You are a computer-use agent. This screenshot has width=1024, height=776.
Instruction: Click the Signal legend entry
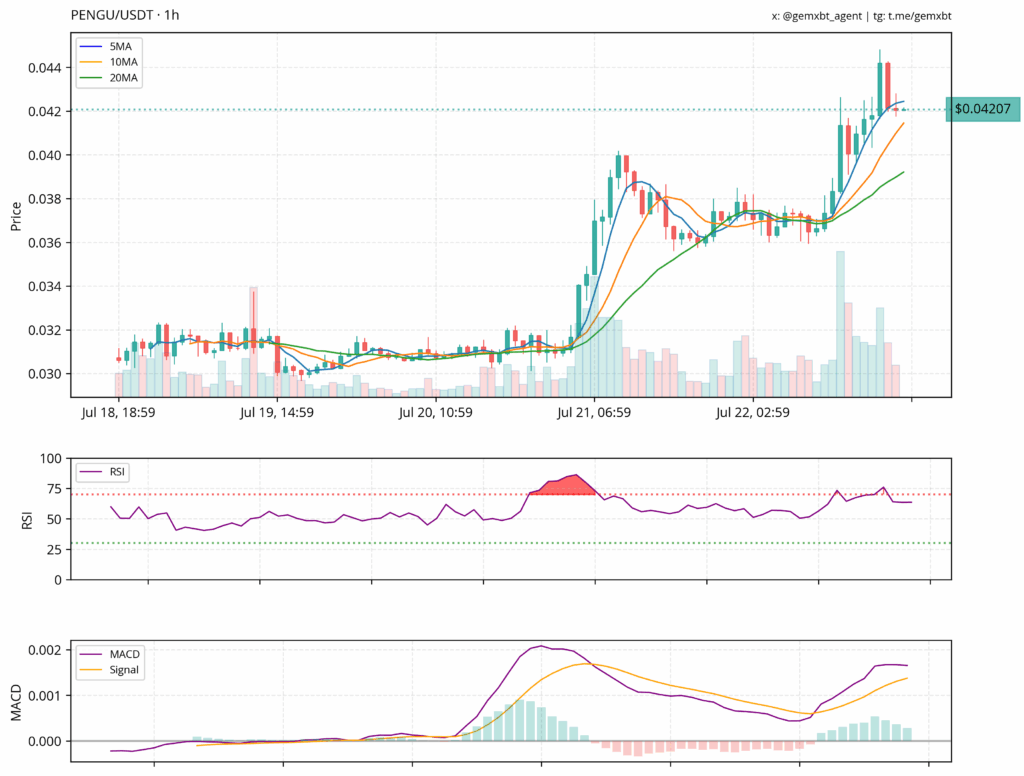(x=109, y=670)
